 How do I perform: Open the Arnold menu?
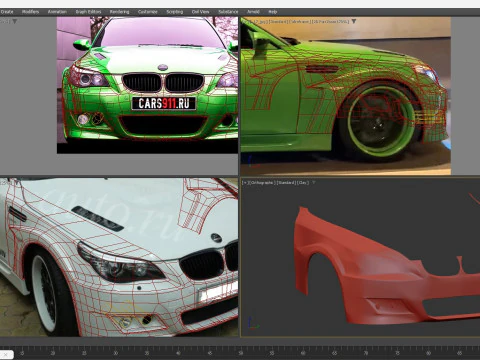click(x=253, y=12)
